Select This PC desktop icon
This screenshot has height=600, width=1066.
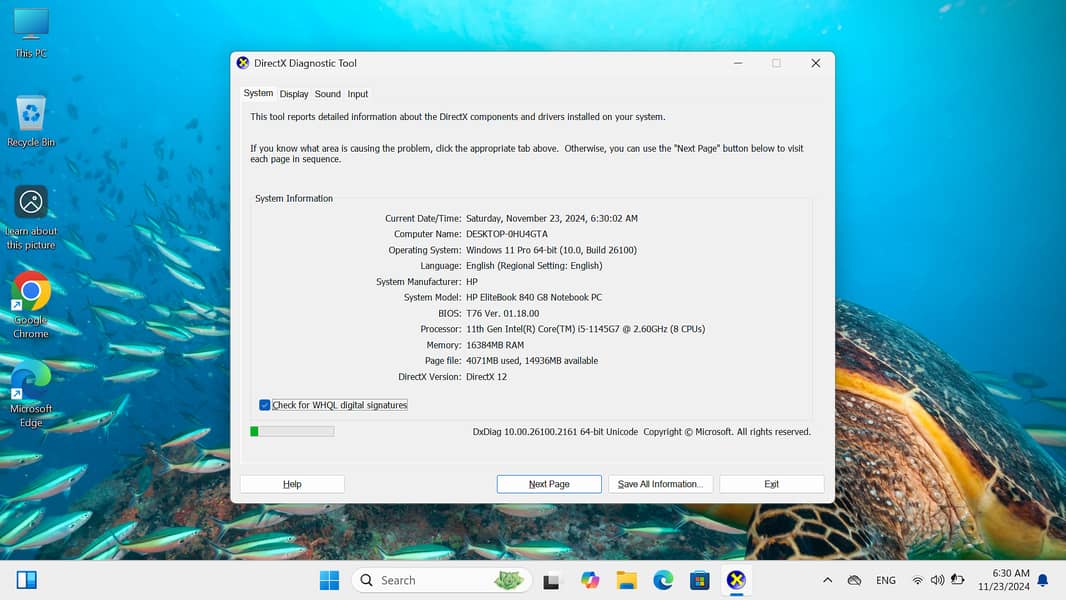[x=31, y=26]
